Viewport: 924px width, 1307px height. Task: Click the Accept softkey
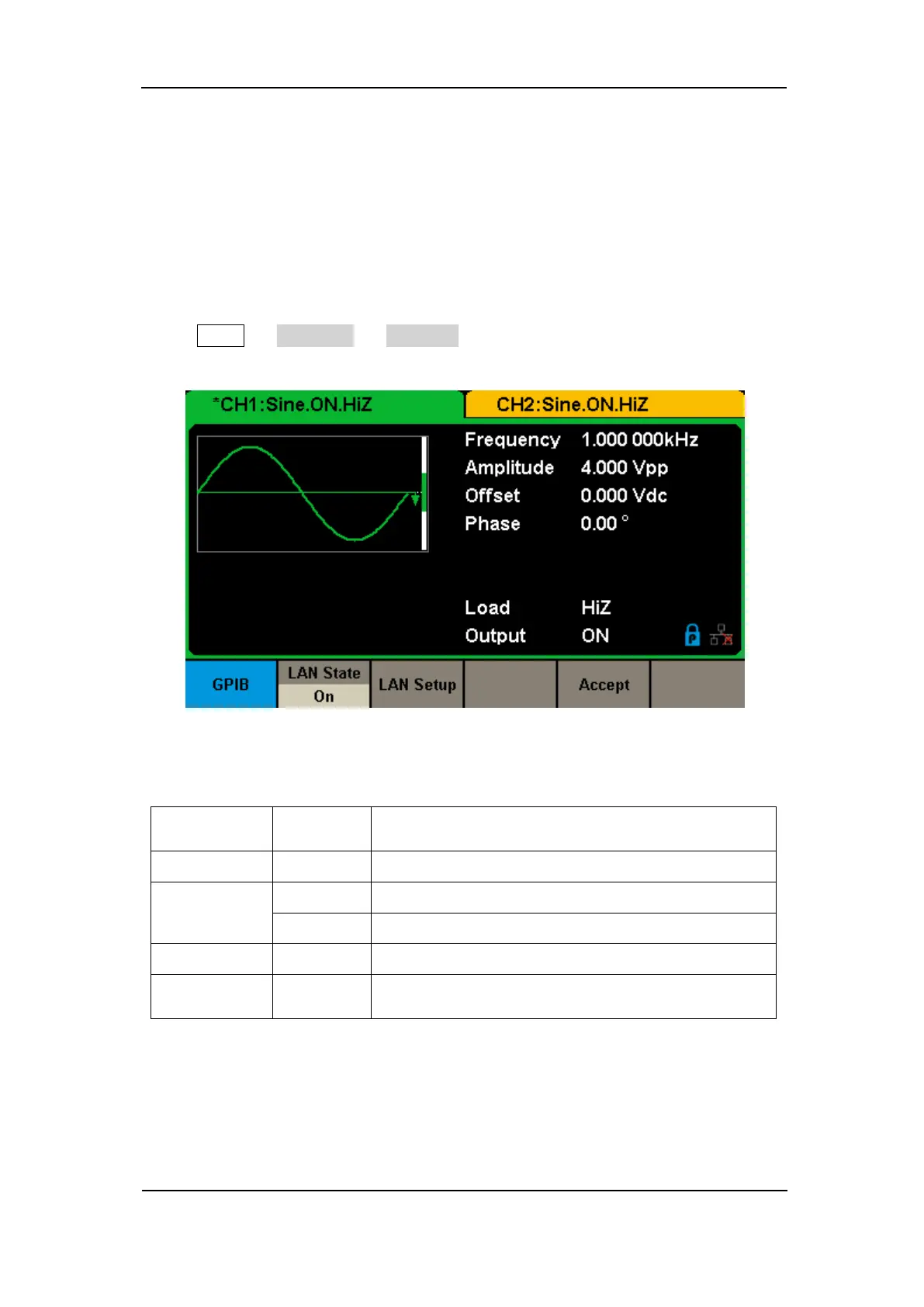[604, 685]
